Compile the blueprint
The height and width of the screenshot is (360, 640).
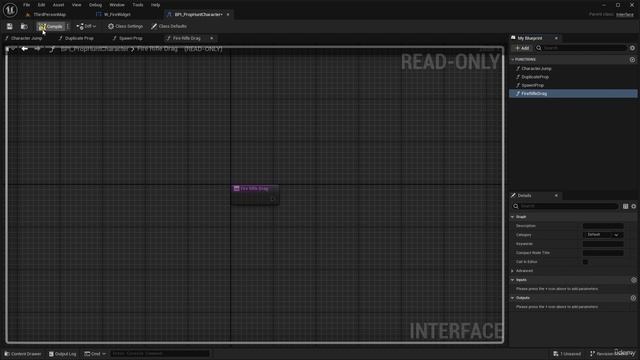51,27
